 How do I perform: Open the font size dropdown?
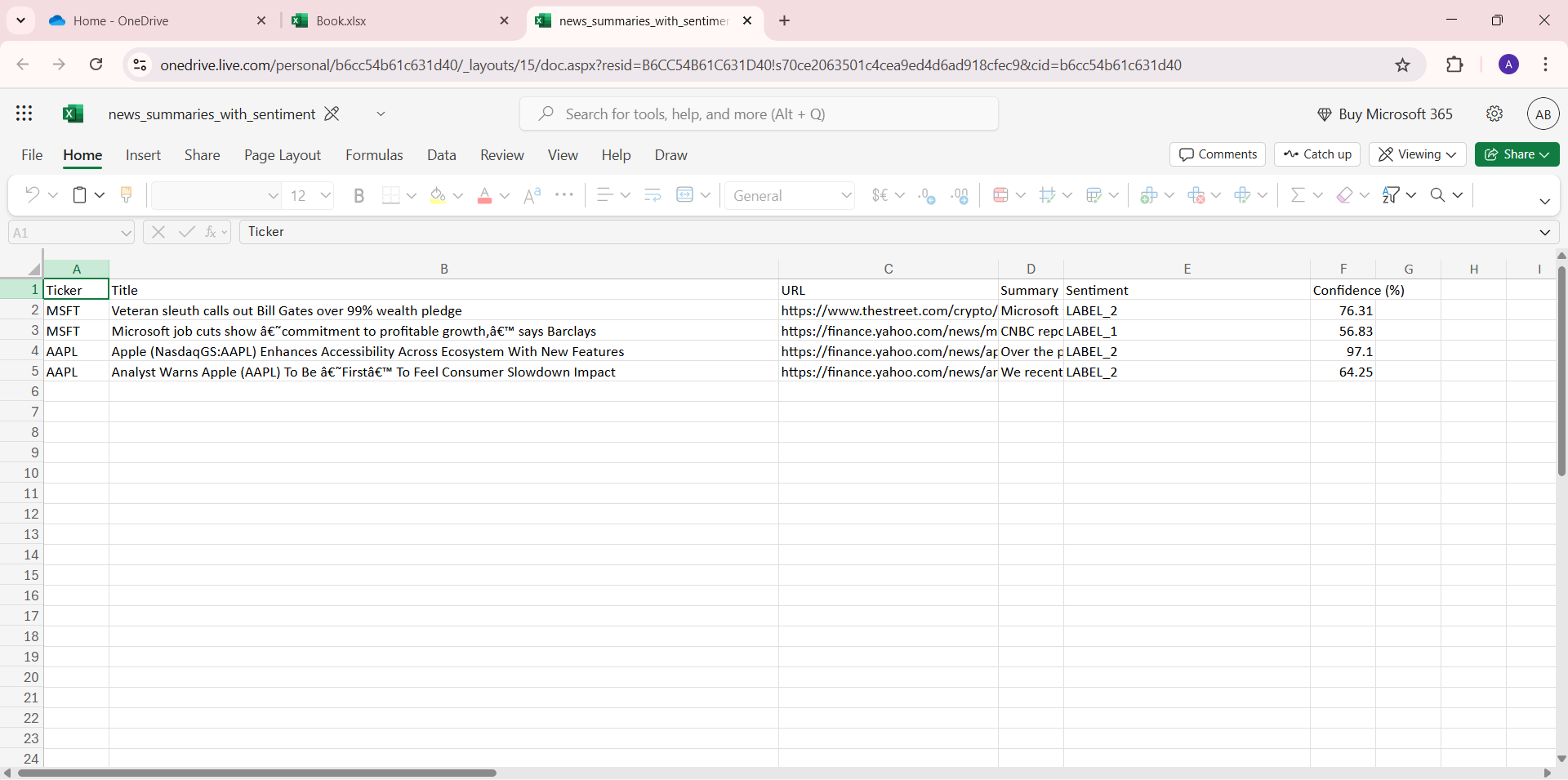tap(326, 195)
